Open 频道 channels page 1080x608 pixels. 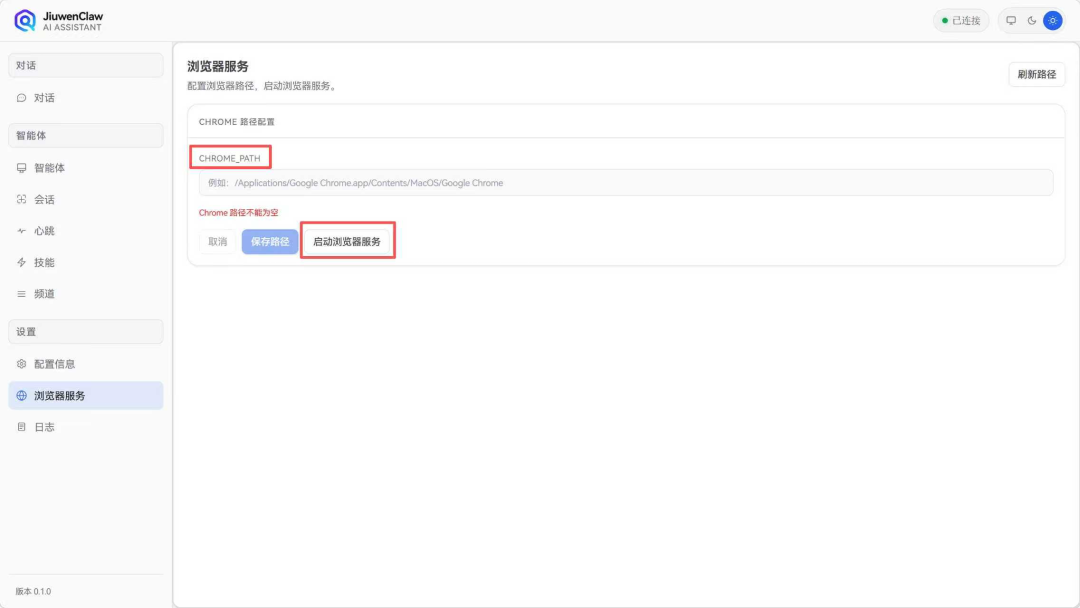point(85,294)
